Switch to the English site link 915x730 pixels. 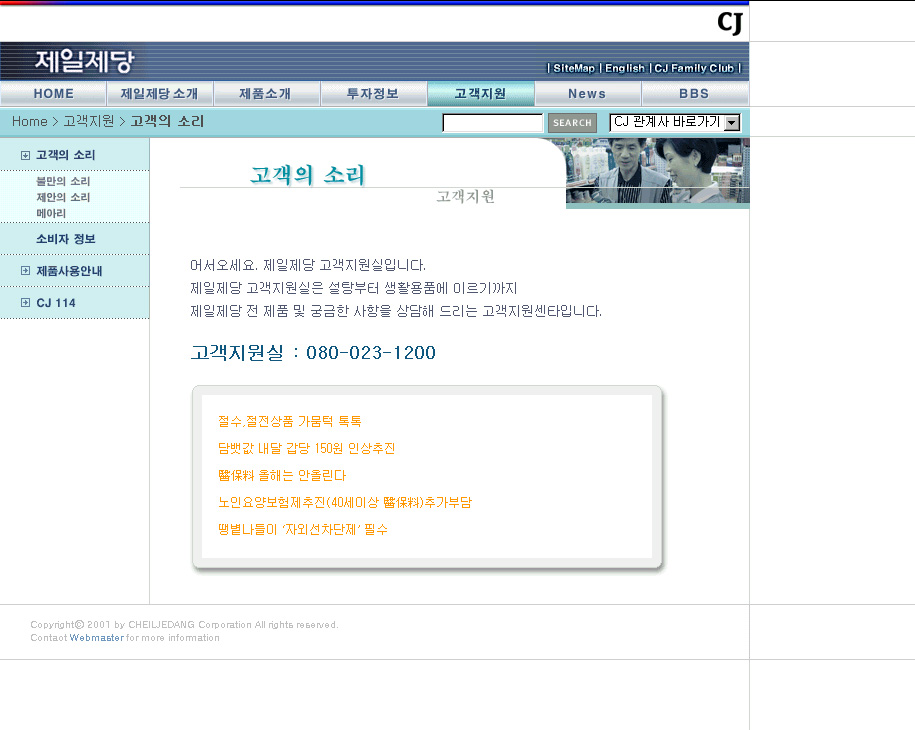625,68
